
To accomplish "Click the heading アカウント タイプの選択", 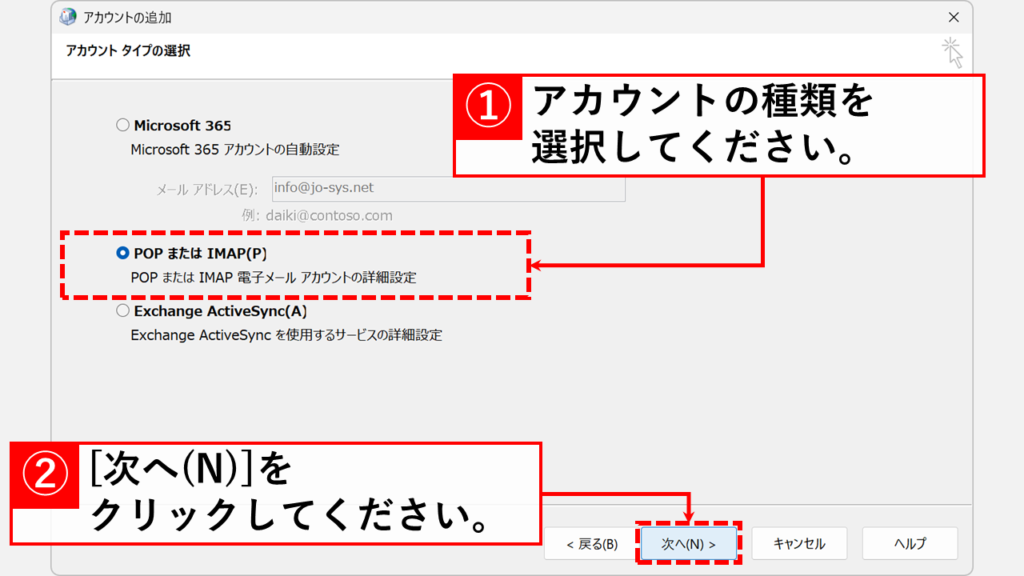I will [128, 50].
